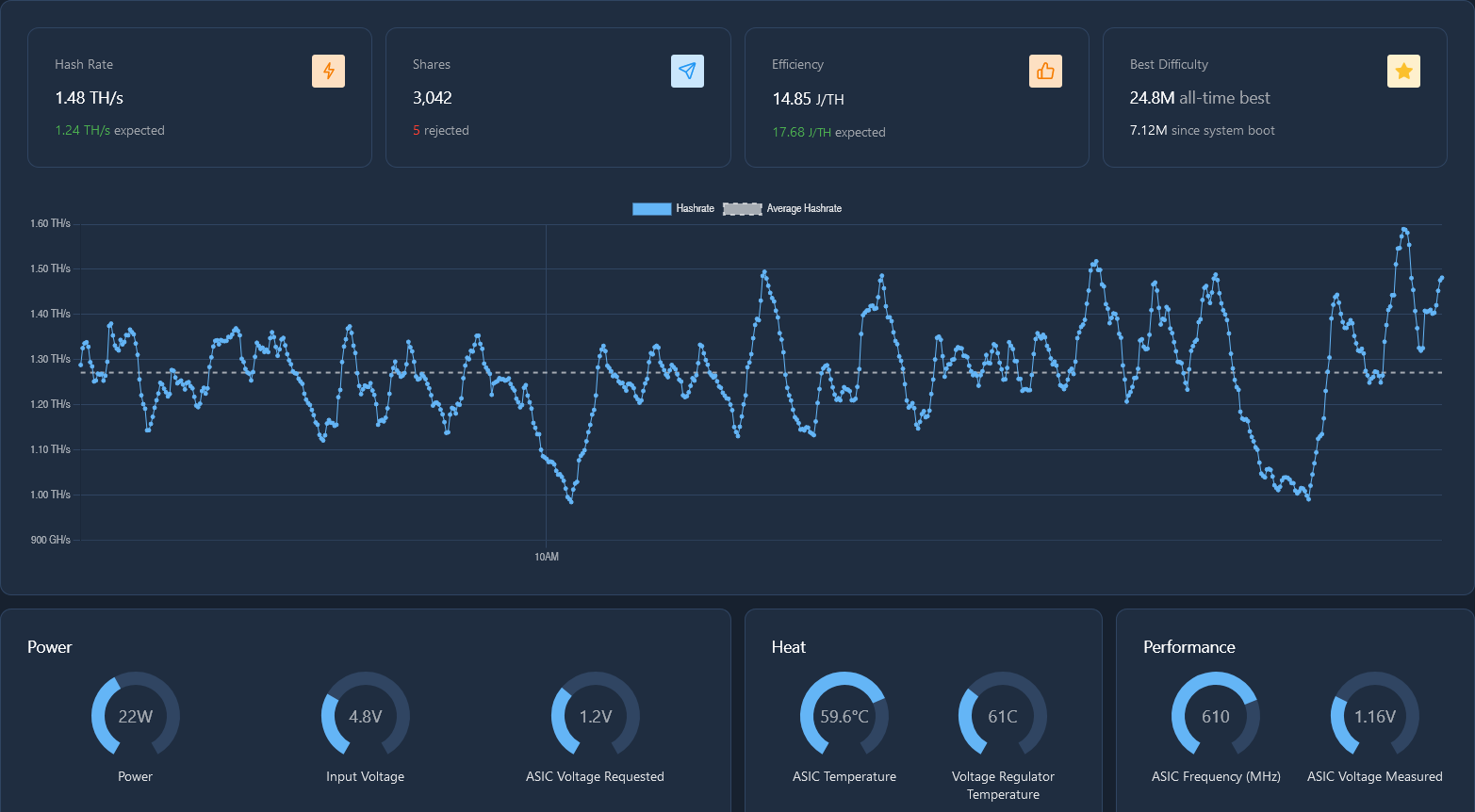The width and height of the screenshot is (1475, 812).
Task: Click the Power gauge showing 22W
Action: click(136, 716)
